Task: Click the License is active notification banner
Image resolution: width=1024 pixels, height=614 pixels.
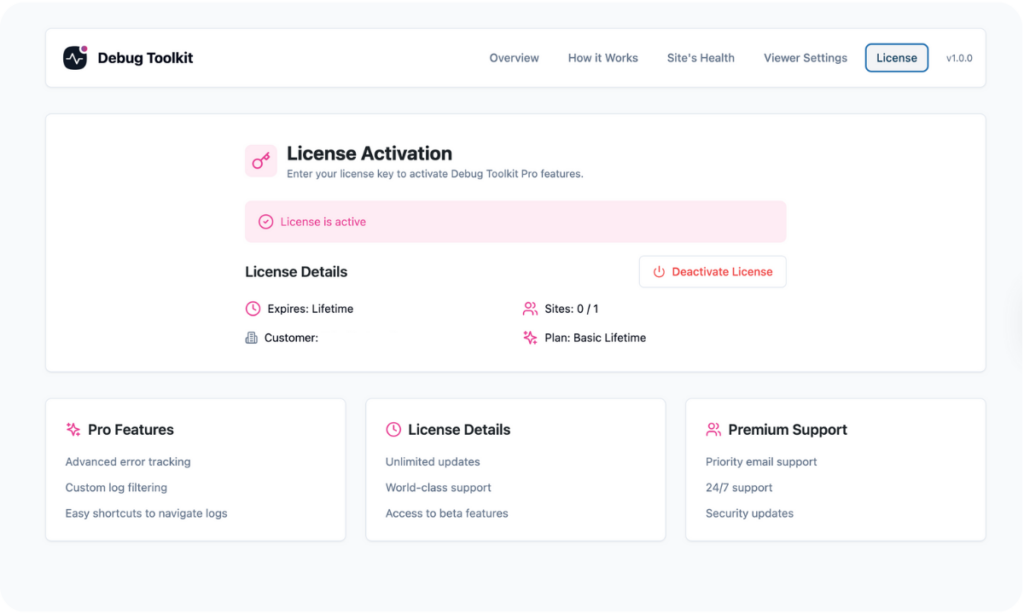Action: [x=515, y=220]
